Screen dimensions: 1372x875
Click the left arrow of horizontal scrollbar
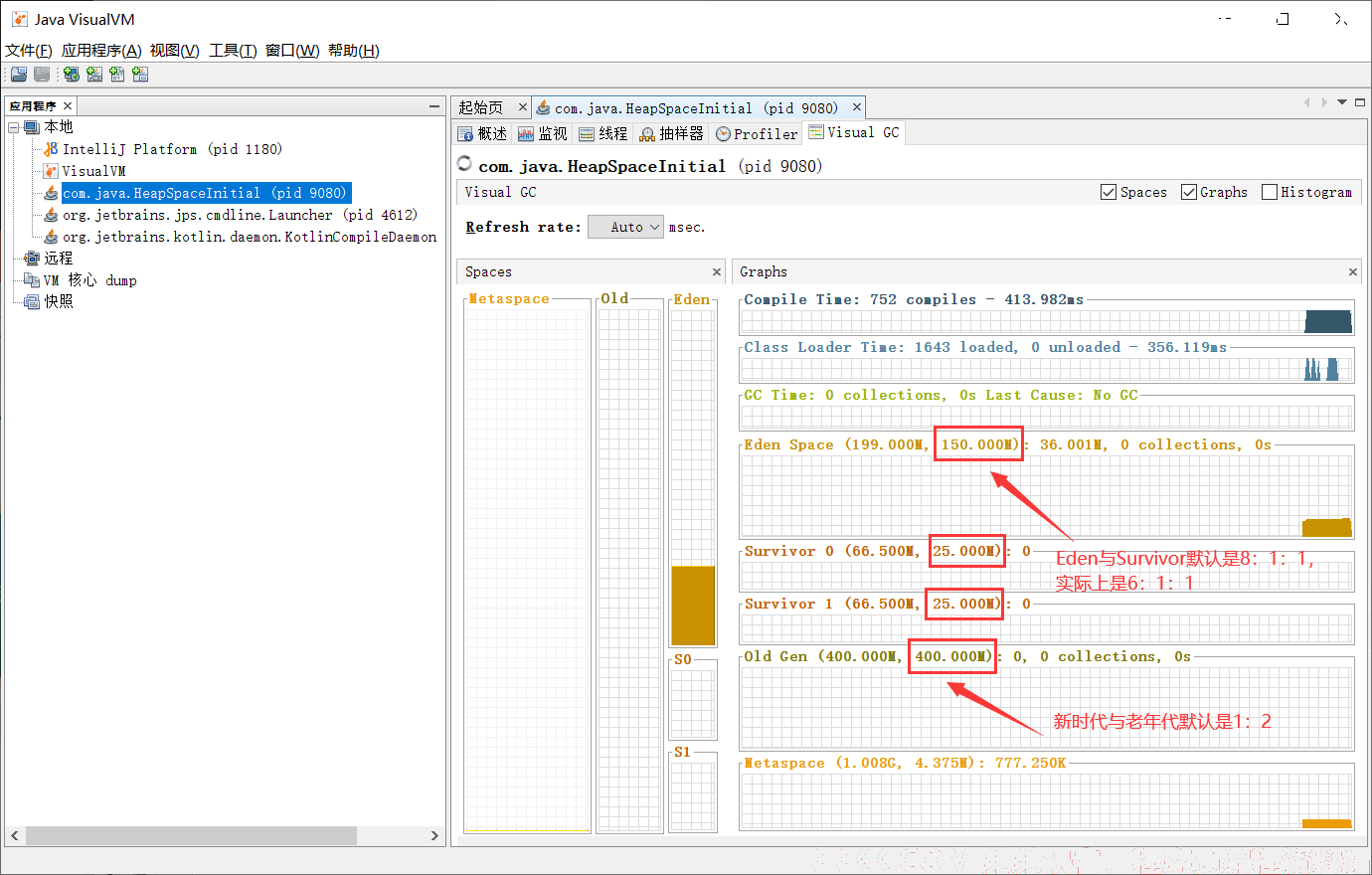point(14,835)
